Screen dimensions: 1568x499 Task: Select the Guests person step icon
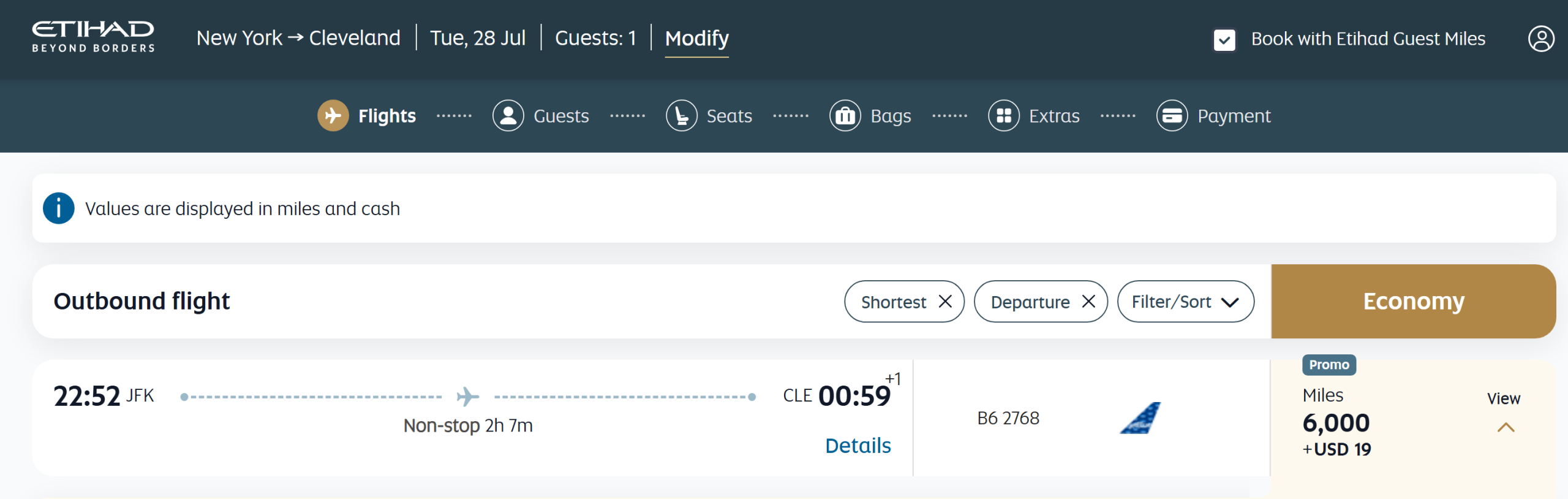pos(508,115)
